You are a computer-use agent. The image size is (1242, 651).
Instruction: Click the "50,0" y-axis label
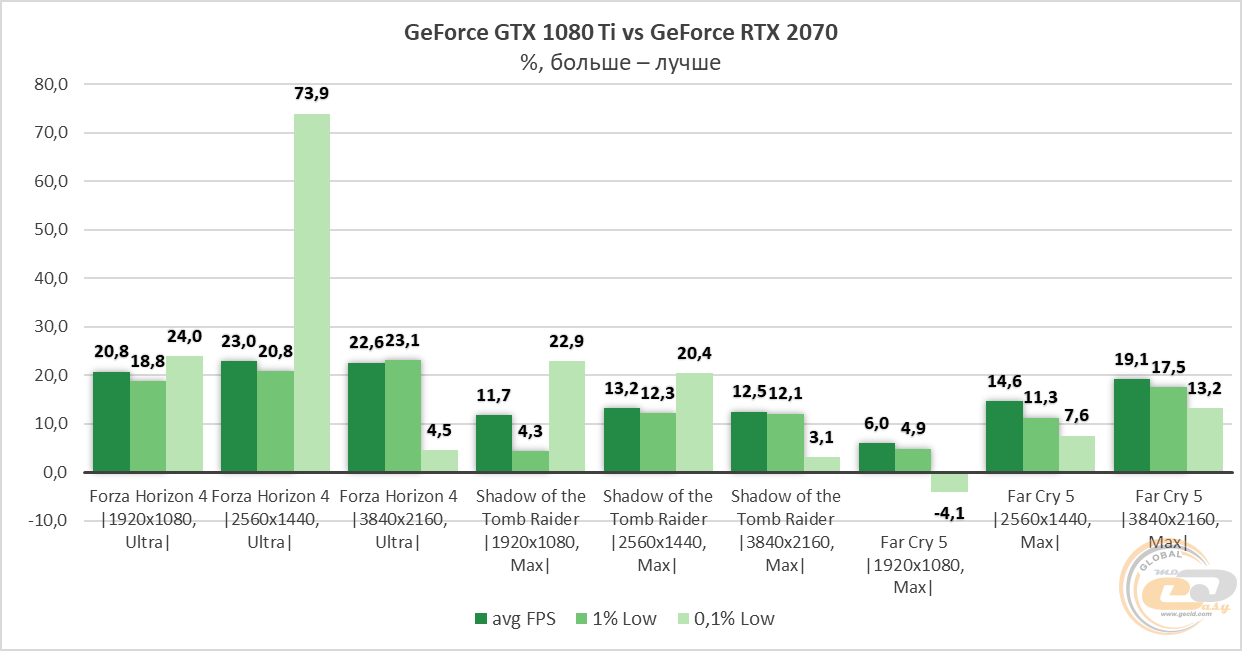click(x=51, y=230)
